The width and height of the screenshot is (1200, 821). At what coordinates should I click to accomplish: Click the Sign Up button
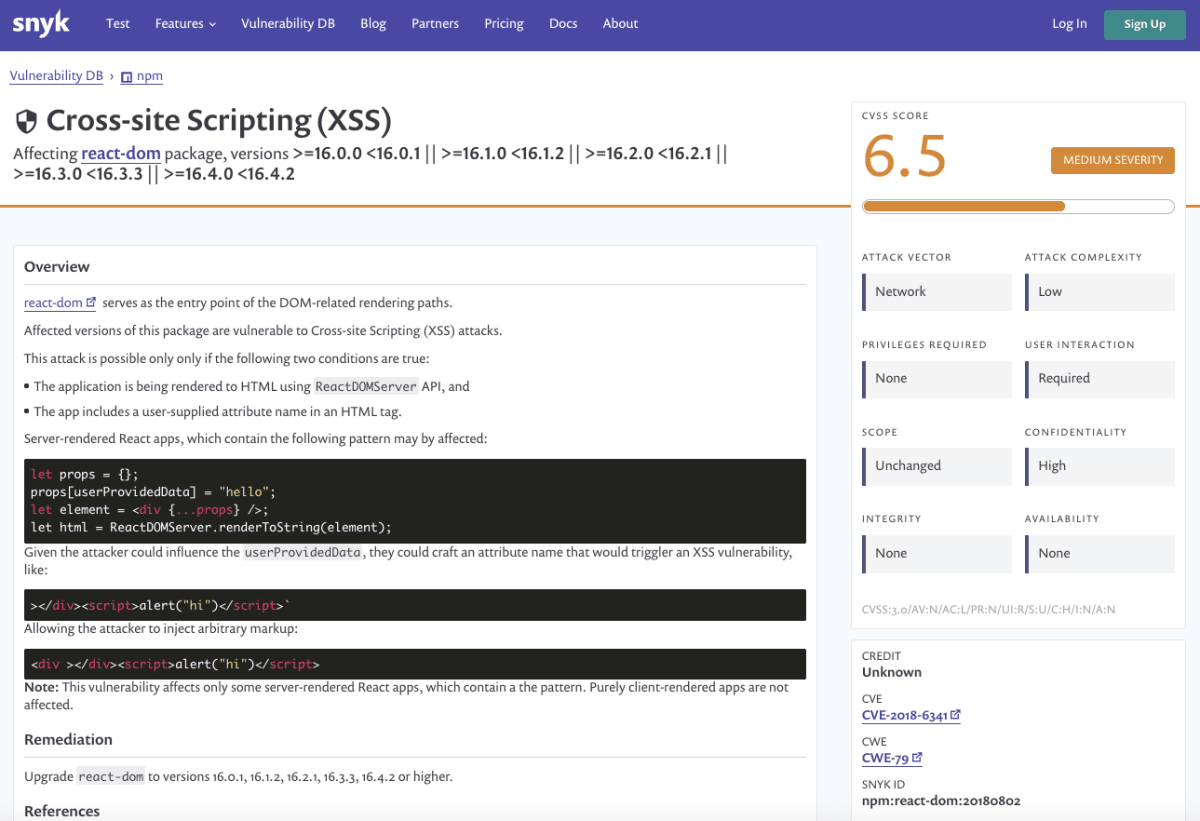pyautogui.click(x=1144, y=23)
